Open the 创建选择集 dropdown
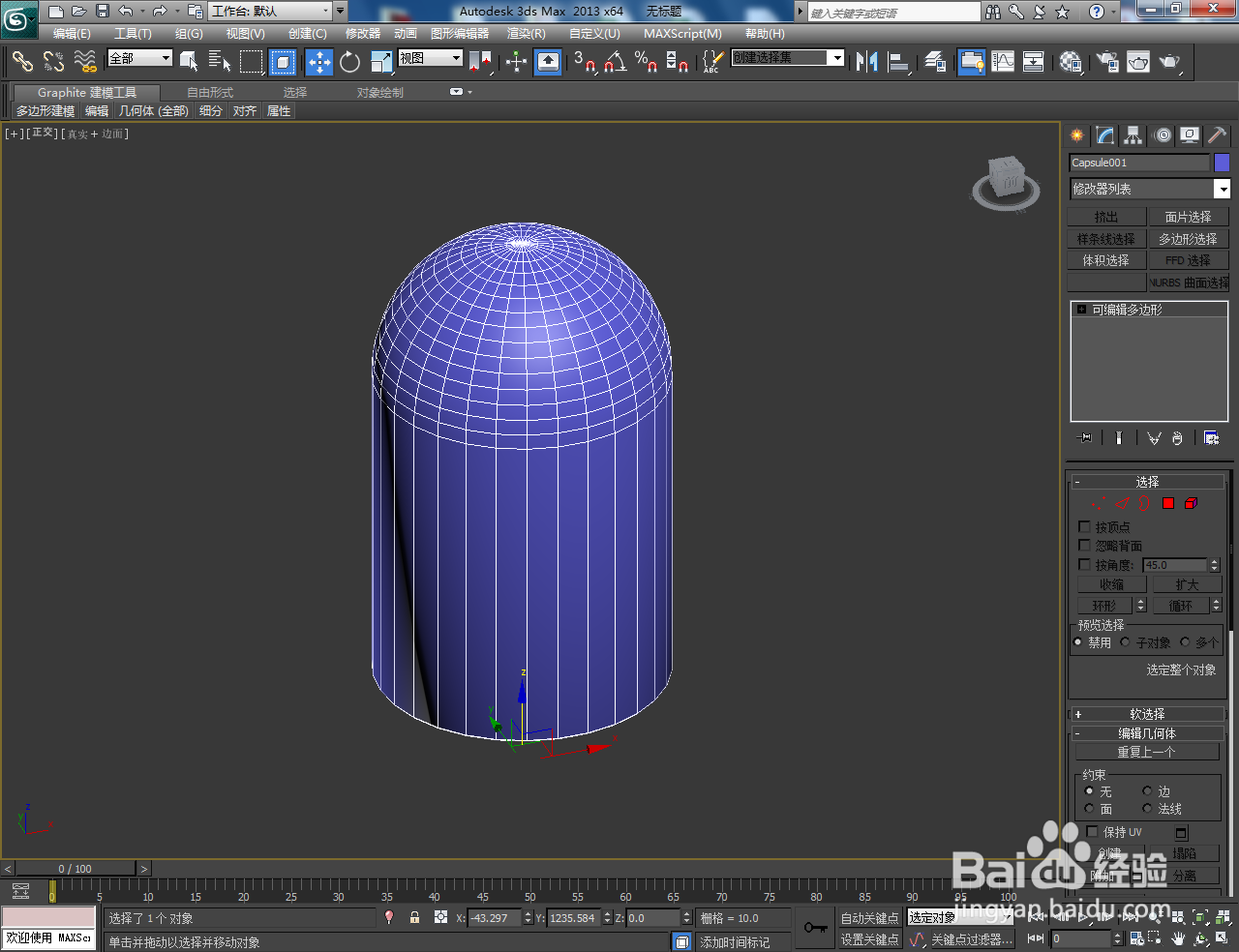Image resolution: width=1239 pixels, height=952 pixels. click(x=837, y=58)
